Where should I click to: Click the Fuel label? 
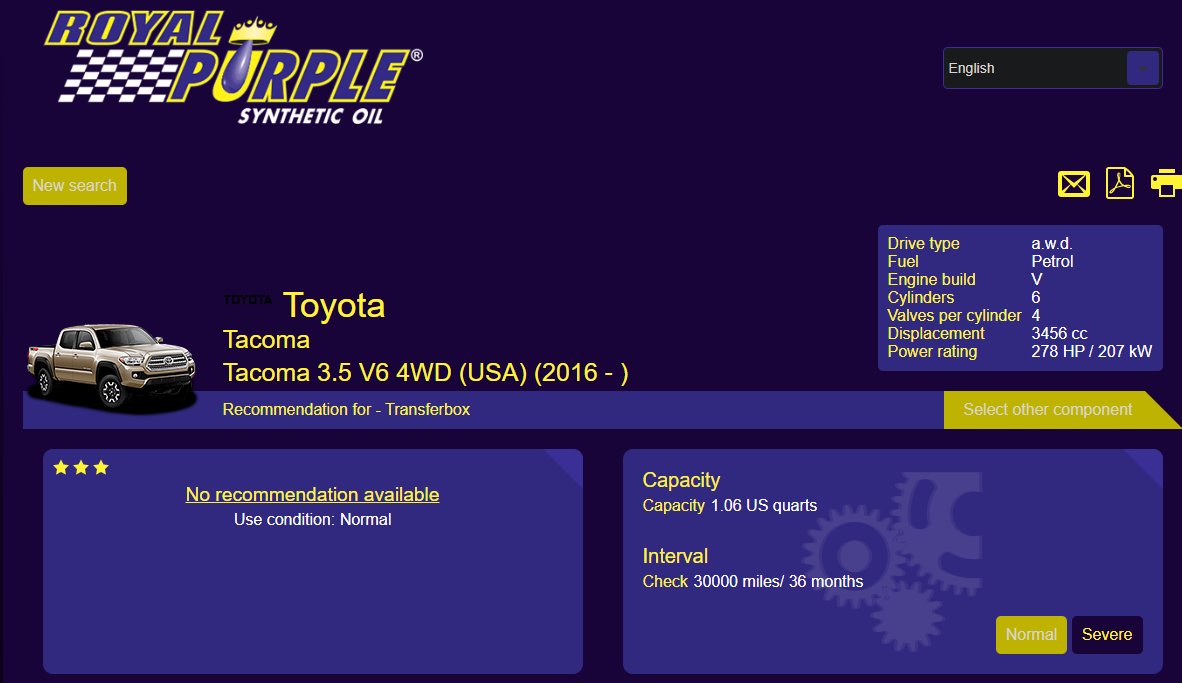click(903, 262)
